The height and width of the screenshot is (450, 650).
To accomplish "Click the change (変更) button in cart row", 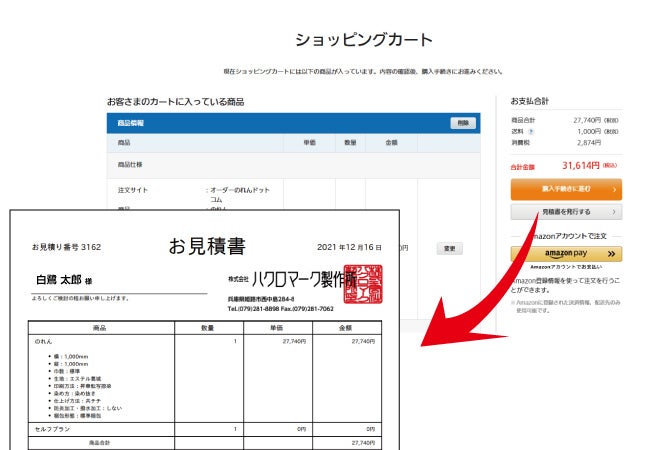I will tap(450, 249).
